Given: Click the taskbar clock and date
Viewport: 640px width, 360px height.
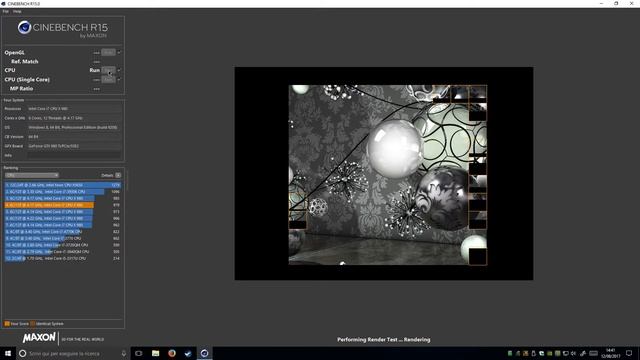Looking at the screenshot, I should point(611,353).
